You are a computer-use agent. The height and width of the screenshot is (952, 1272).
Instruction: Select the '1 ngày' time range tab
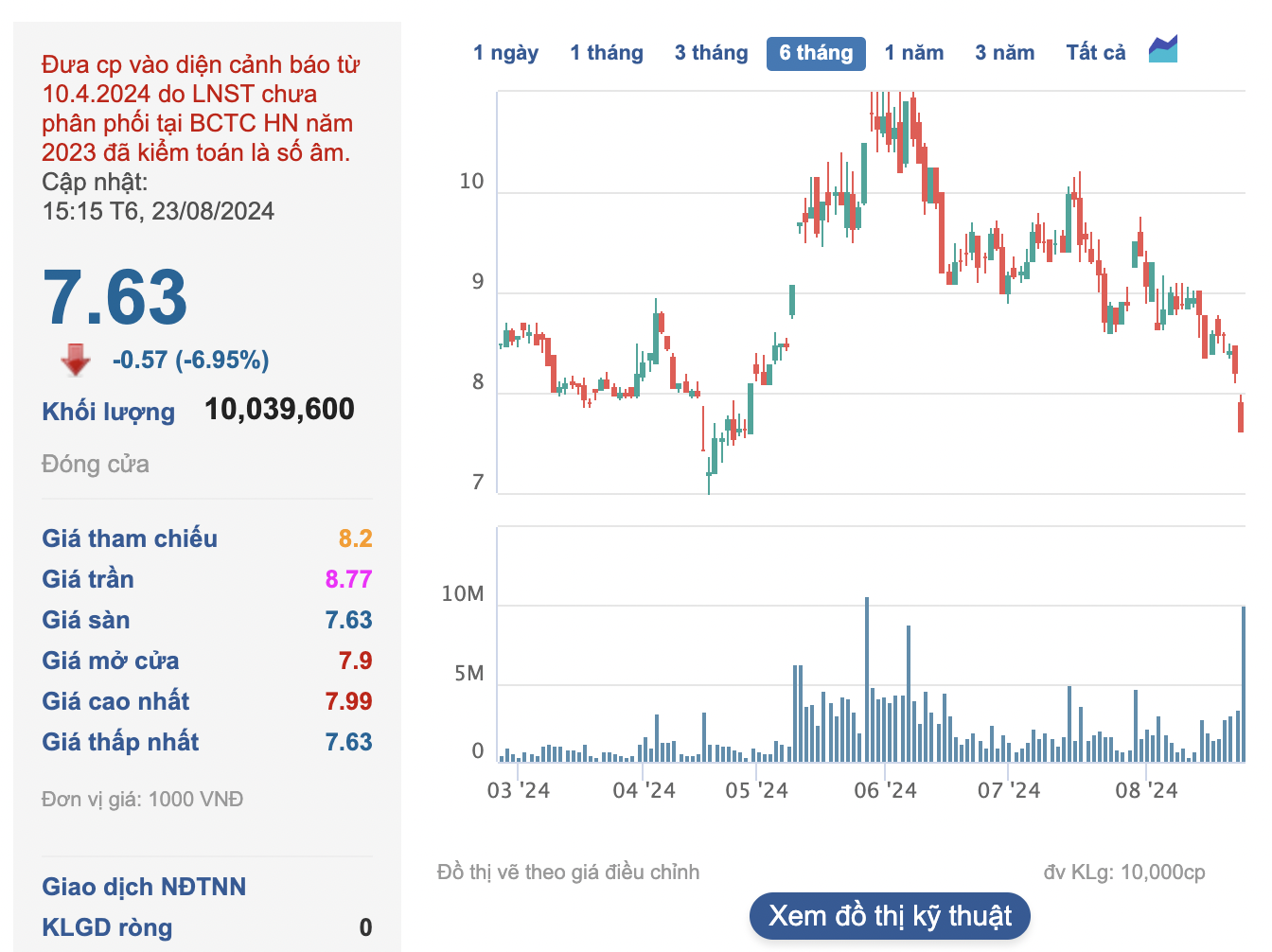coord(506,53)
